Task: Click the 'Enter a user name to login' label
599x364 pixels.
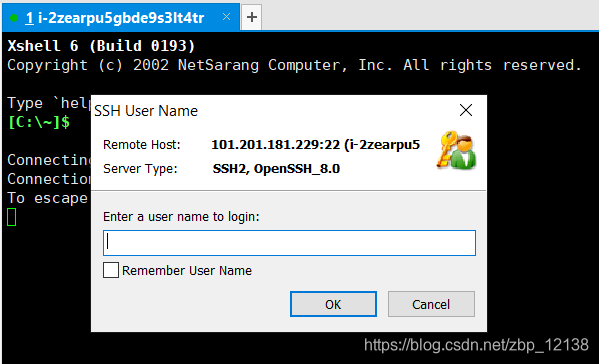Action: pyautogui.click(x=181, y=217)
